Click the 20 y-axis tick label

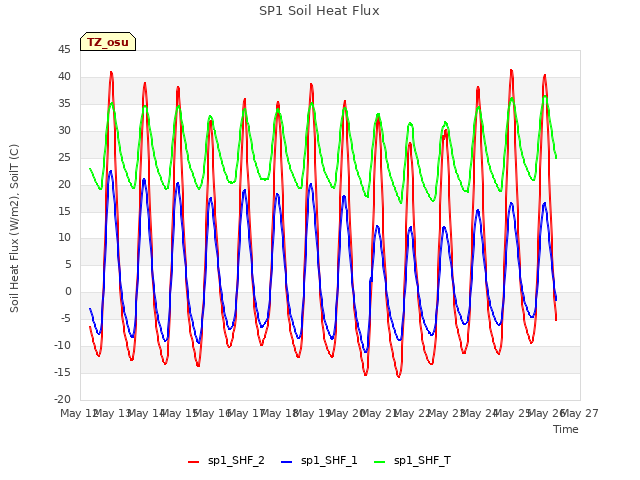click(64, 184)
